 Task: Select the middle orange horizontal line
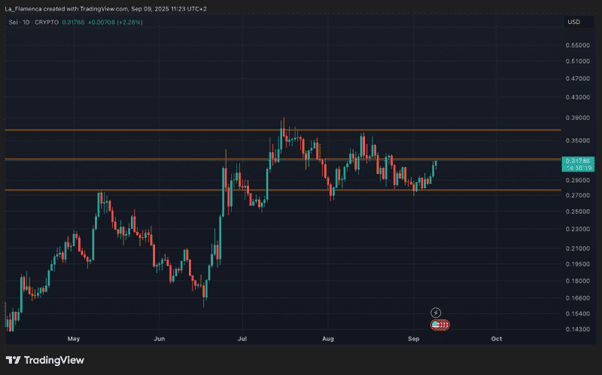[283, 159]
